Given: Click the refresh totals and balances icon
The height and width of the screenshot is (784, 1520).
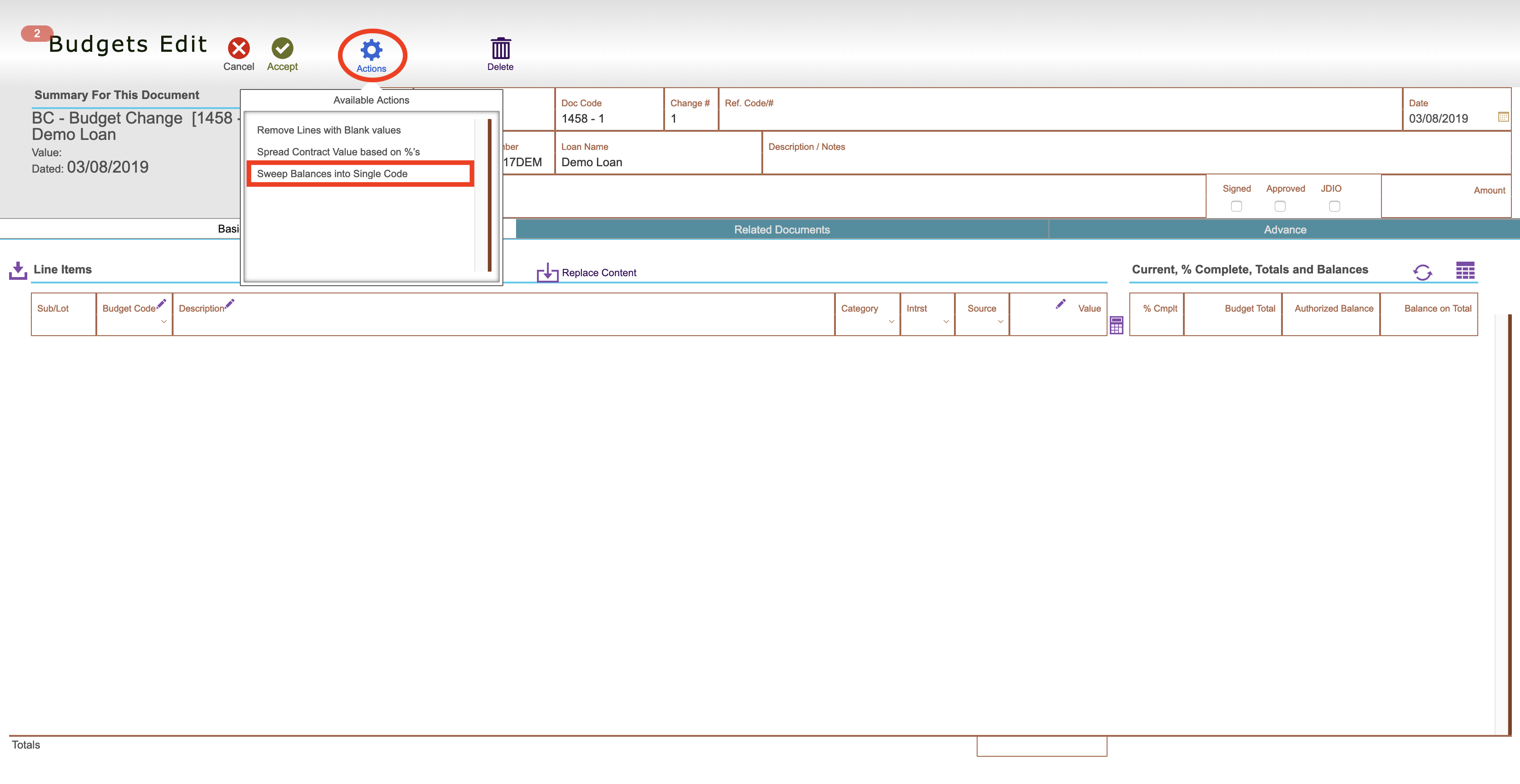Looking at the screenshot, I should [1423, 272].
